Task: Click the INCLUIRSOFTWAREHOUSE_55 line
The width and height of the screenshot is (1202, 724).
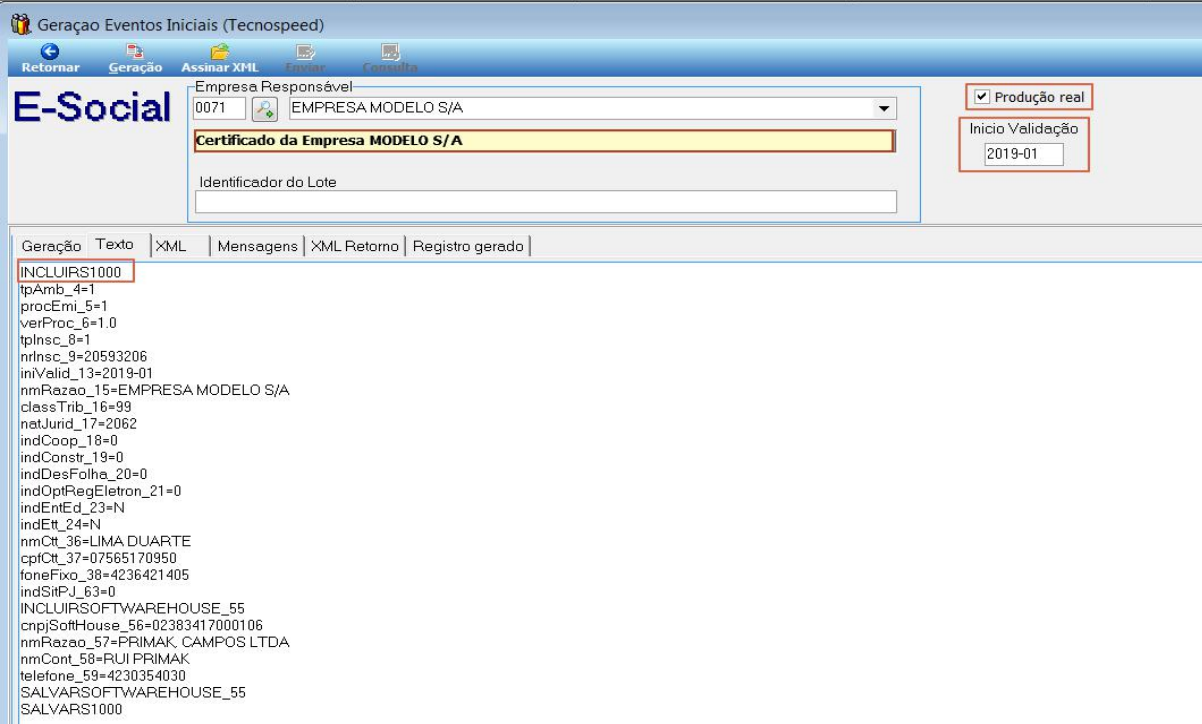Action: (132, 608)
